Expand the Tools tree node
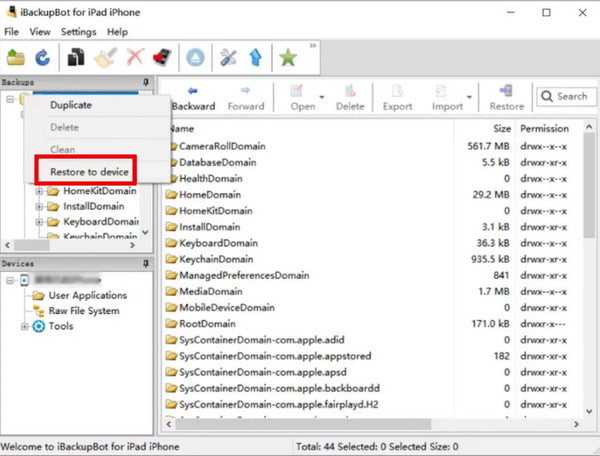Screen dimensions: 600x456 point(24,326)
